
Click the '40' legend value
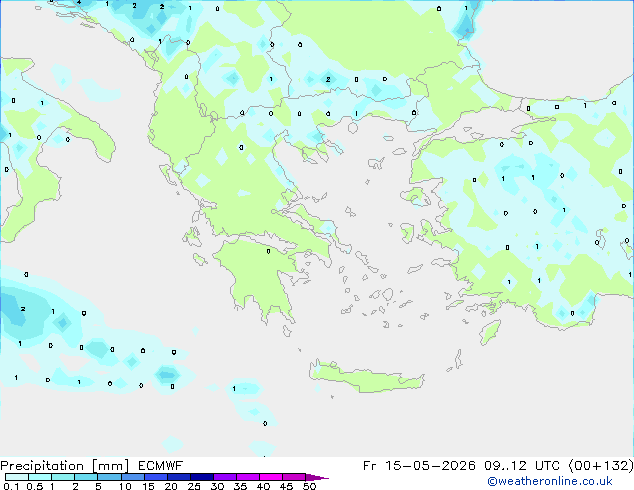click(263, 486)
